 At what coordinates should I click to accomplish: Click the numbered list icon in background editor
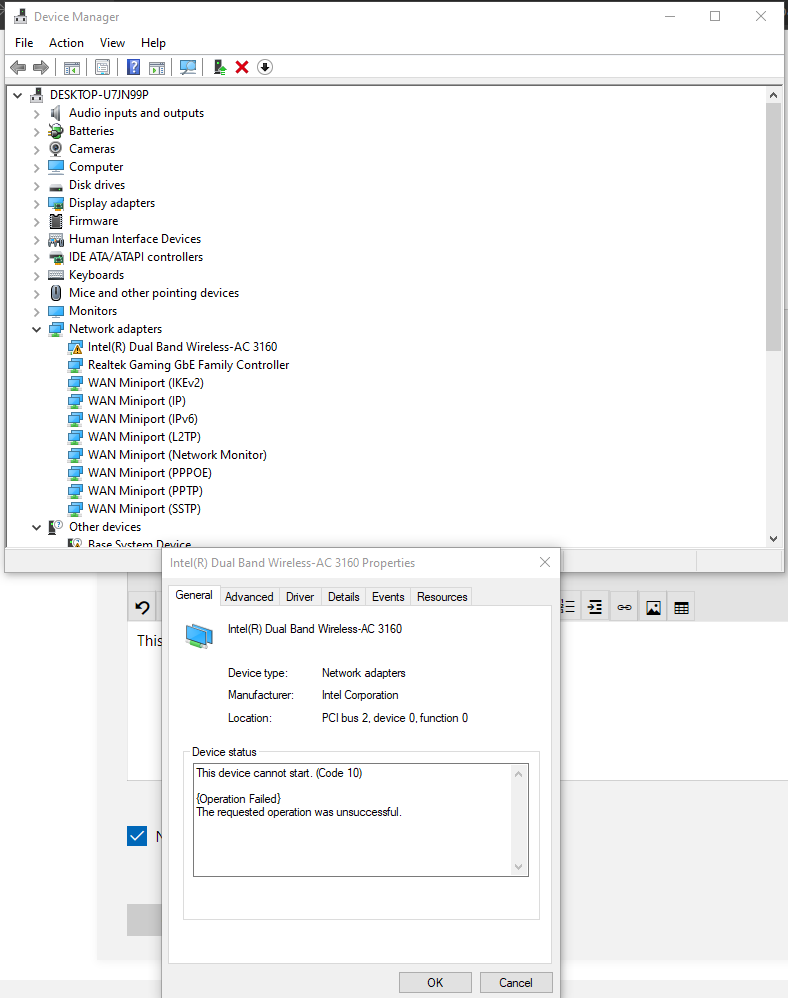[x=568, y=607]
